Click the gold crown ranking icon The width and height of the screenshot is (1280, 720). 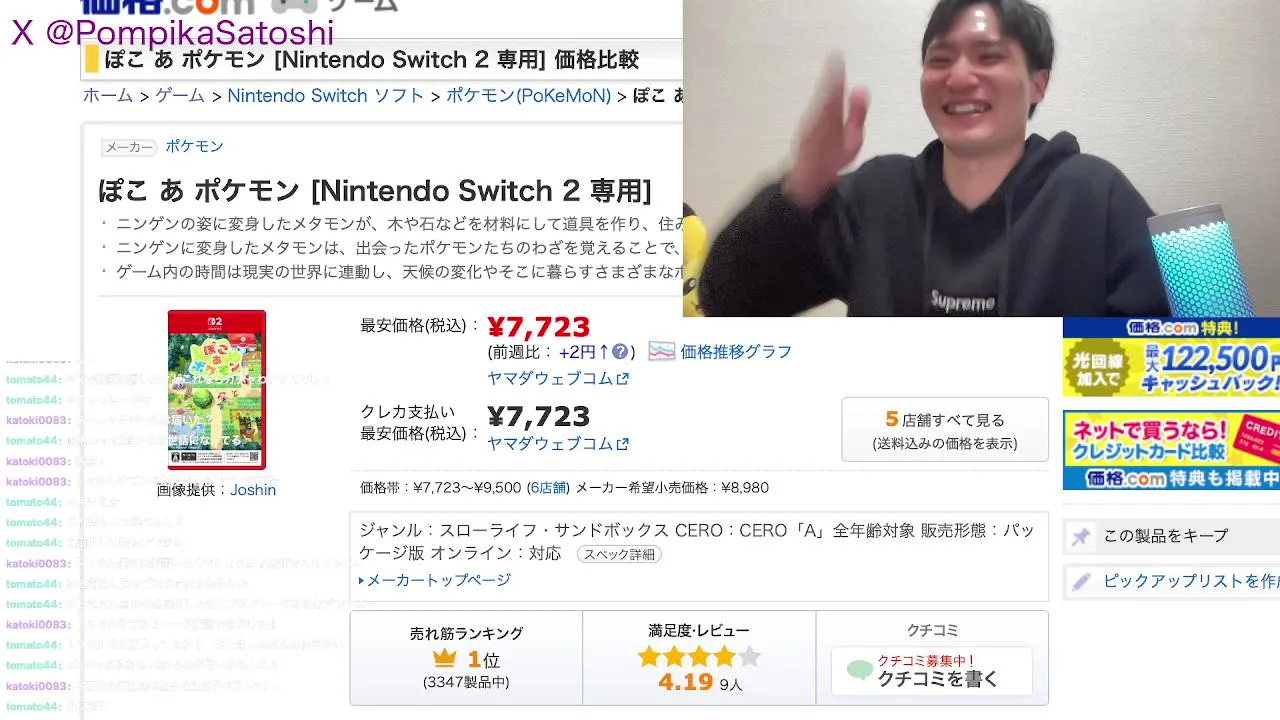point(445,659)
